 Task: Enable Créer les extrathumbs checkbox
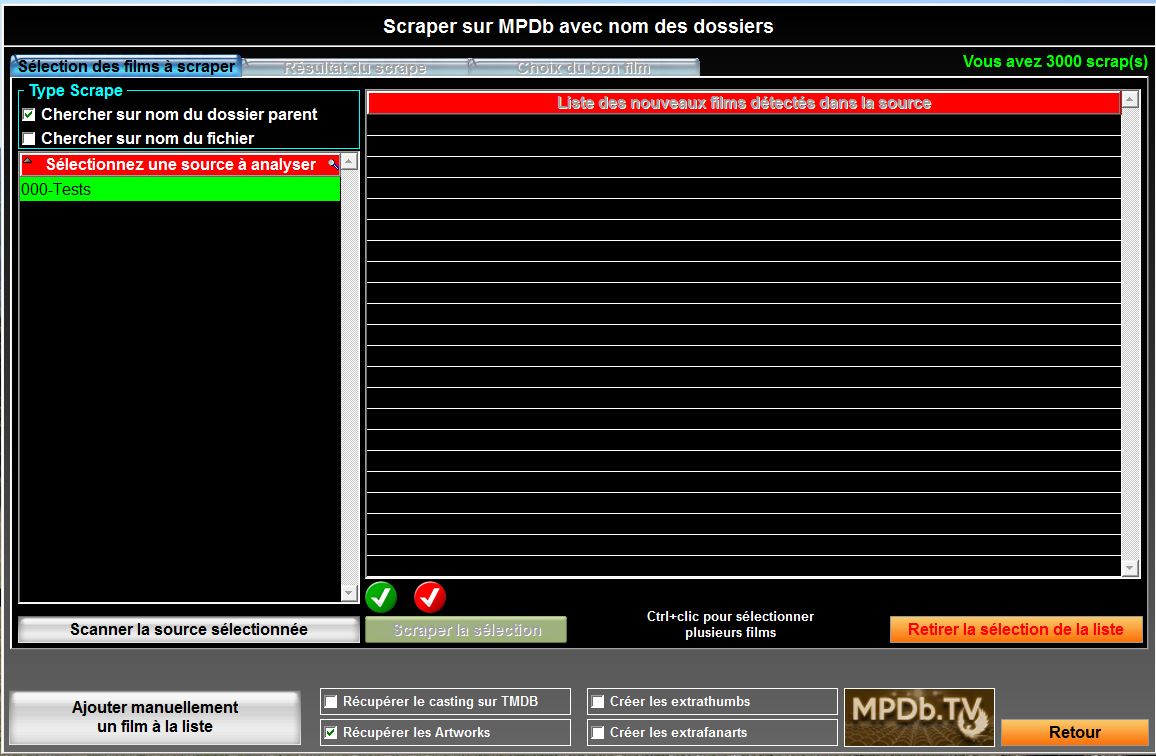click(x=598, y=701)
